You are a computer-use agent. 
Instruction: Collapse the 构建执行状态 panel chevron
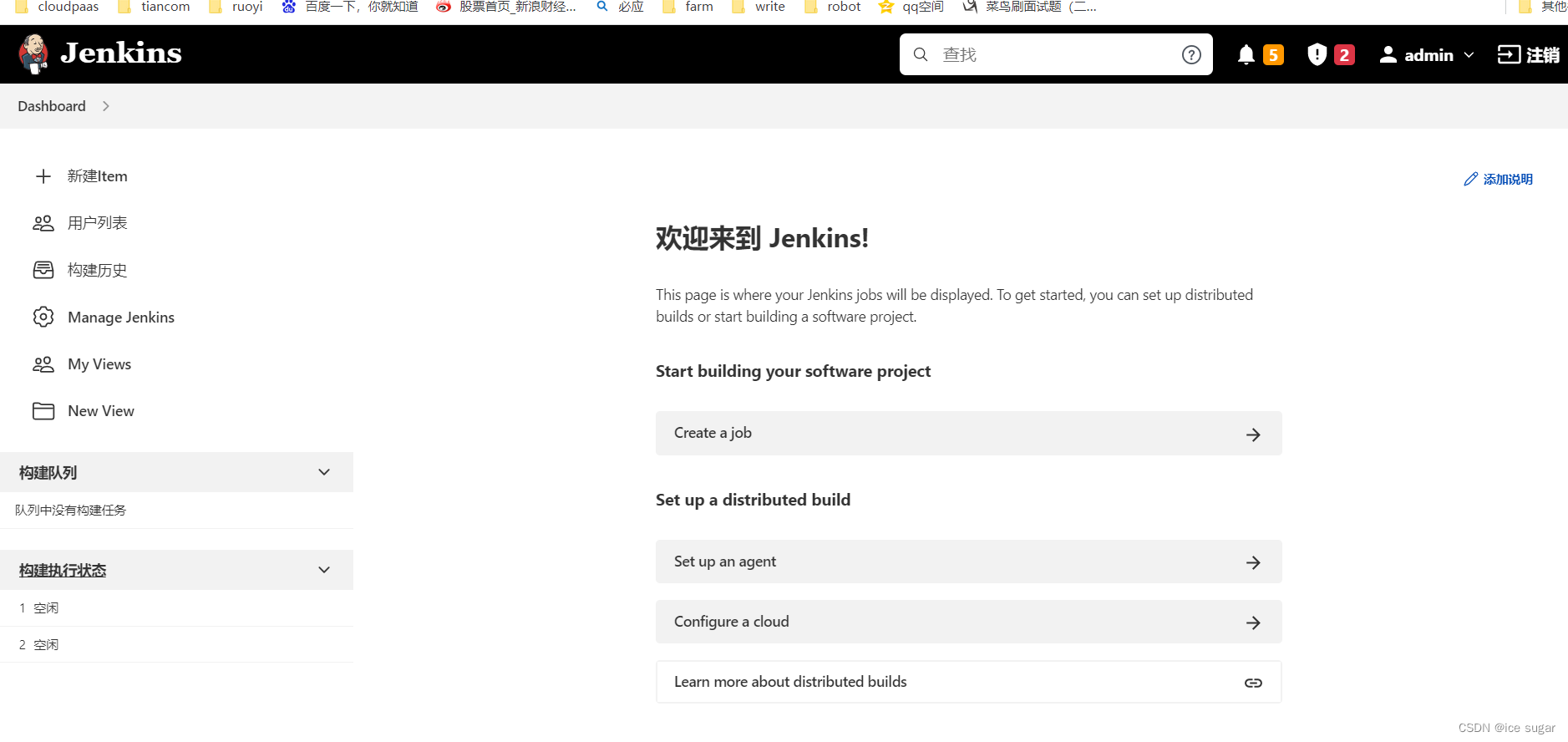(x=324, y=570)
